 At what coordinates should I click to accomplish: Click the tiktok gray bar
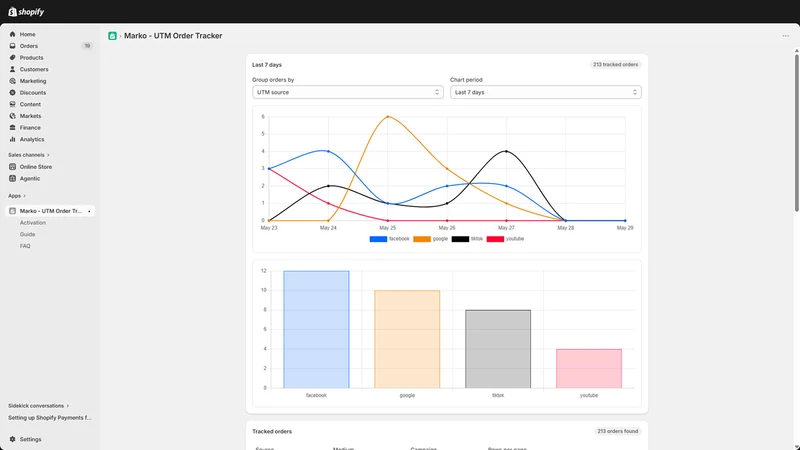click(x=498, y=349)
